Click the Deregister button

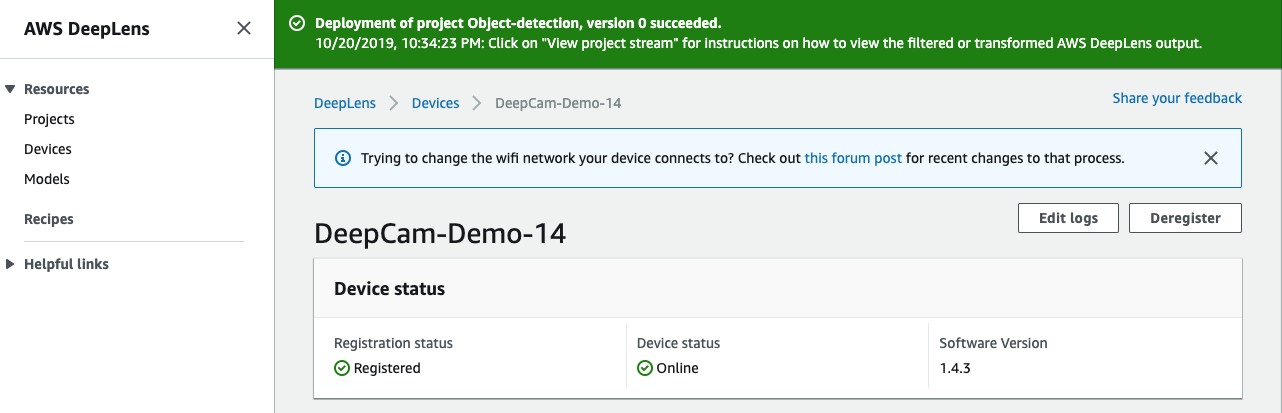pyautogui.click(x=1185, y=218)
